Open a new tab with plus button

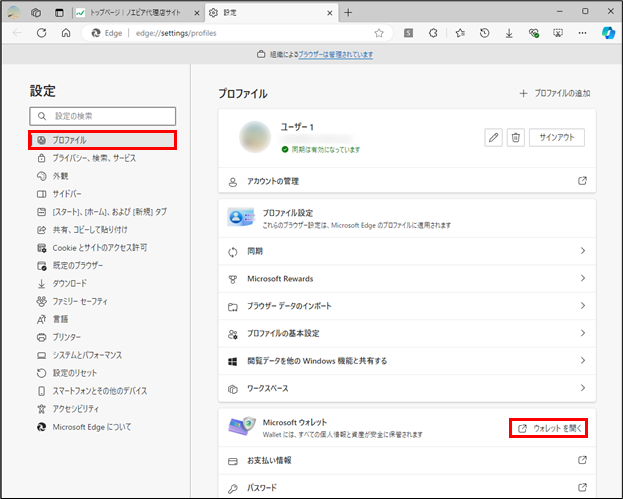[348, 13]
